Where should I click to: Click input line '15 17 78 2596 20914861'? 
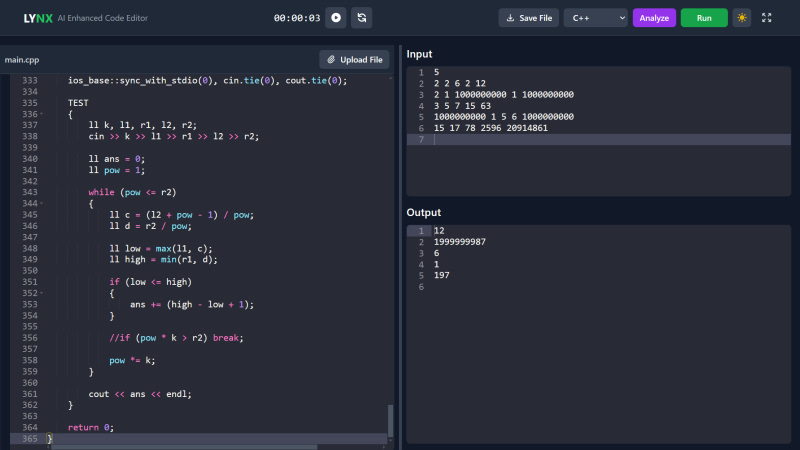coord(491,128)
